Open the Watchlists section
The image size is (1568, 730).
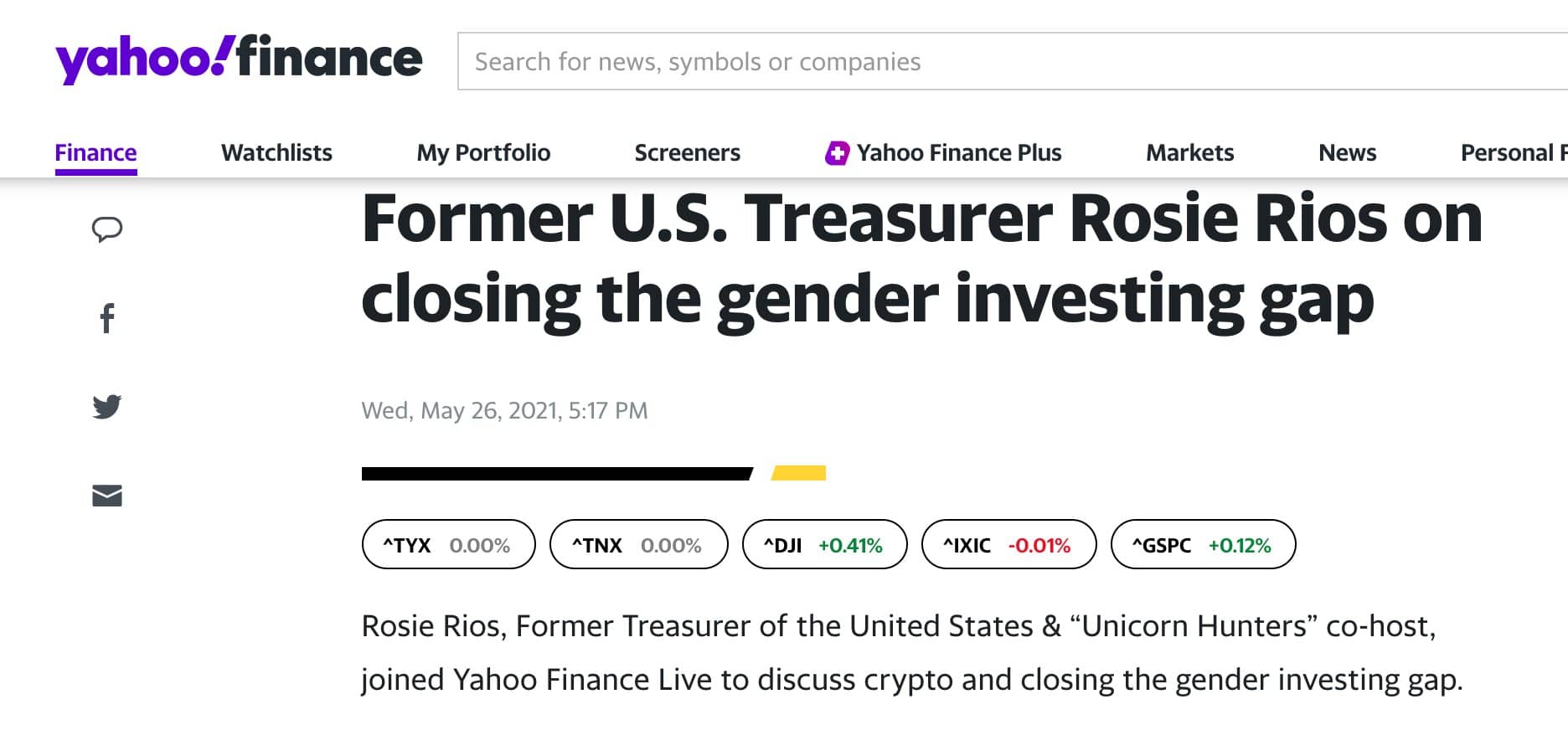276,152
